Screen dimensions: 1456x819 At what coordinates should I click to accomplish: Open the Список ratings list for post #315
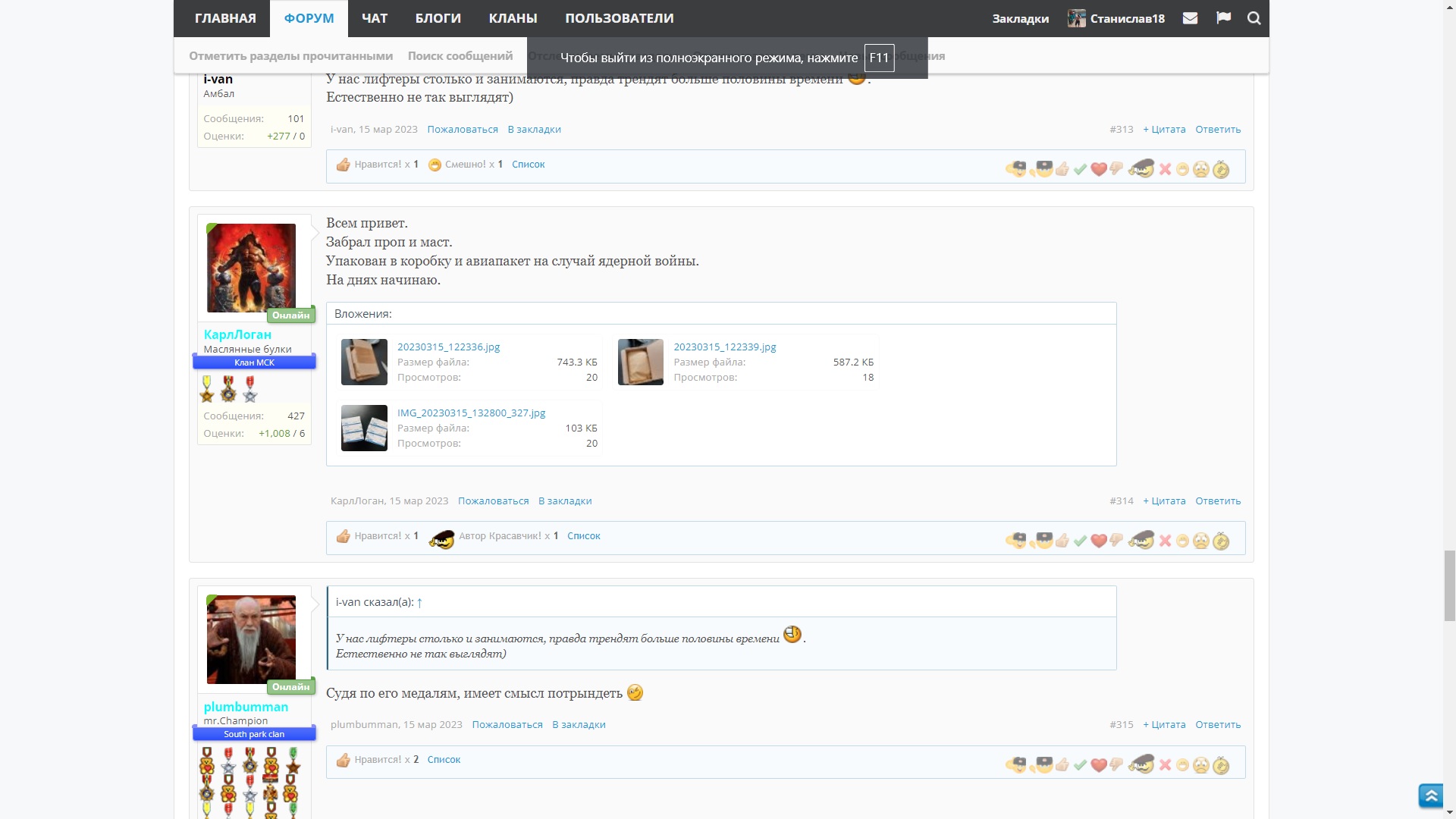click(444, 760)
